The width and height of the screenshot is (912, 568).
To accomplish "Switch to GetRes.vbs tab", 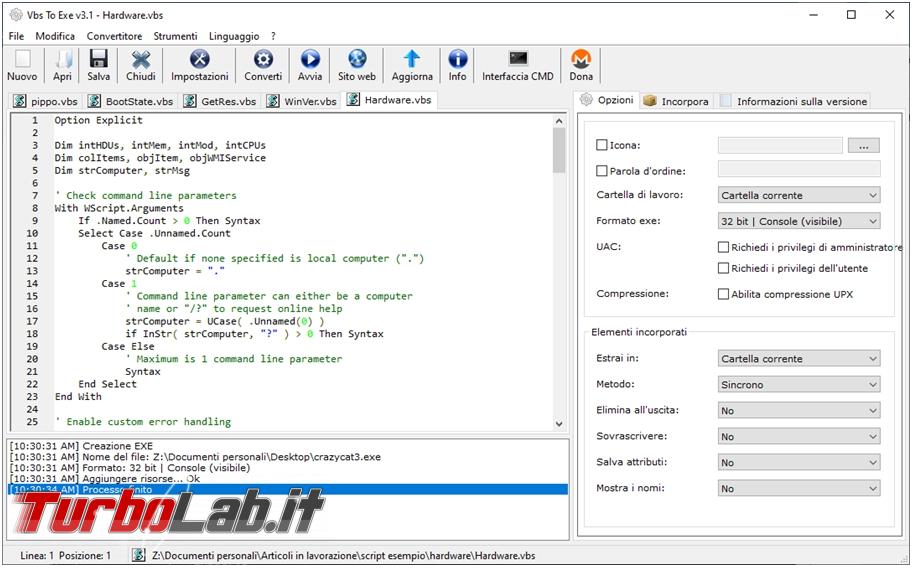I will click(220, 101).
